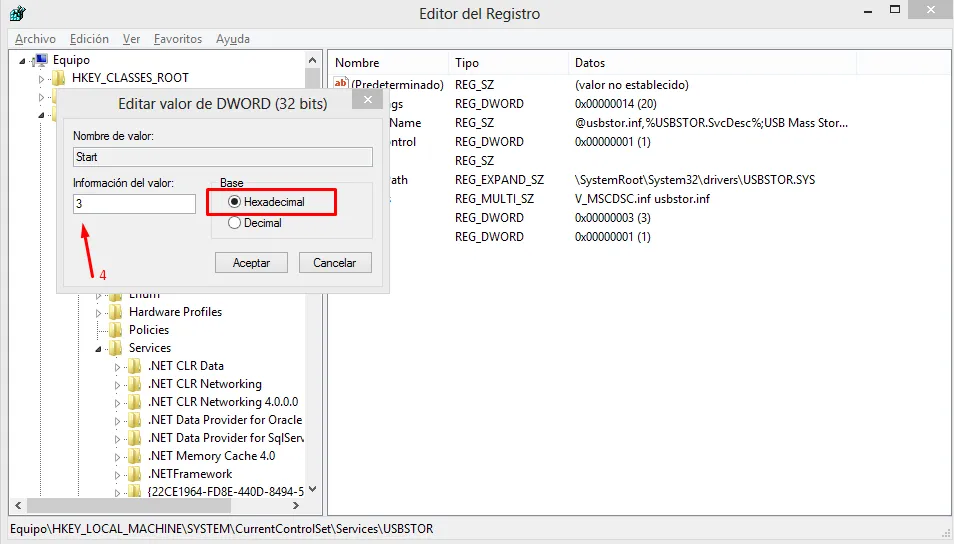Click the \SystemRoot\System32\drivers\USBSTOR.SYS data

click(x=695, y=180)
